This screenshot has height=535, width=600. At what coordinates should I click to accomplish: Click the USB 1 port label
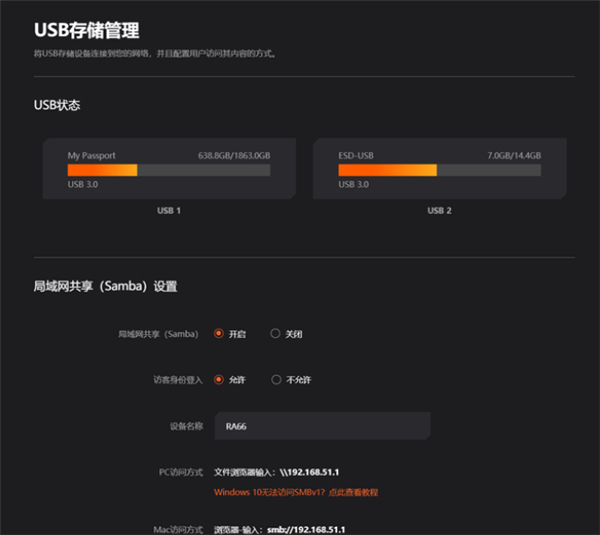click(x=168, y=210)
